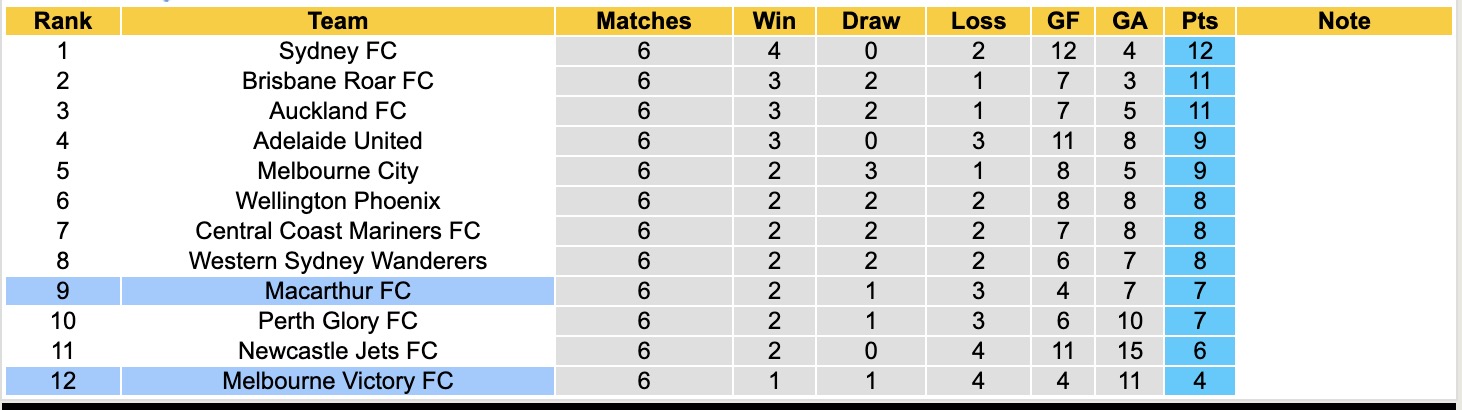Click the Win column header
1462x410 pixels.
(x=774, y=21)
